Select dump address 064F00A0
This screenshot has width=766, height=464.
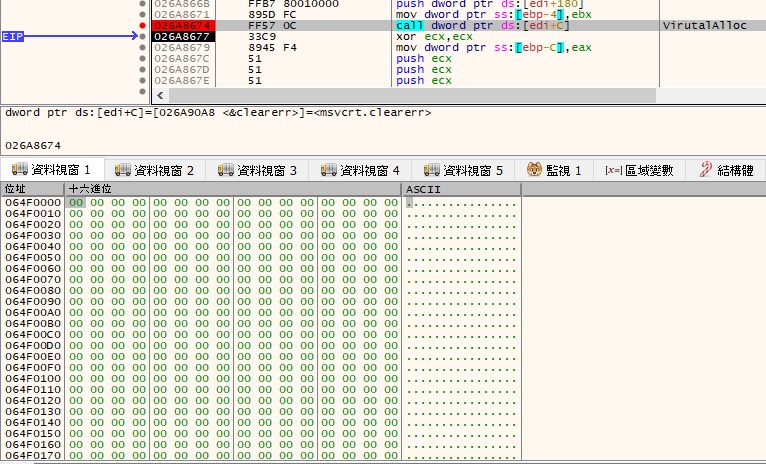(33, 313)
